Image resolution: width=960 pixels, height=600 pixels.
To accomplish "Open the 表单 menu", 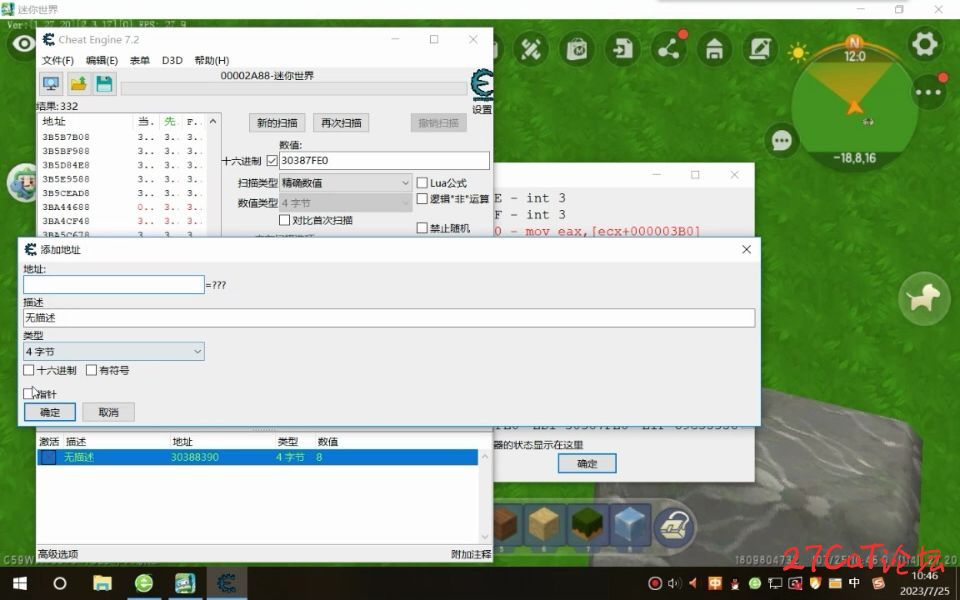I will point(140,60).
